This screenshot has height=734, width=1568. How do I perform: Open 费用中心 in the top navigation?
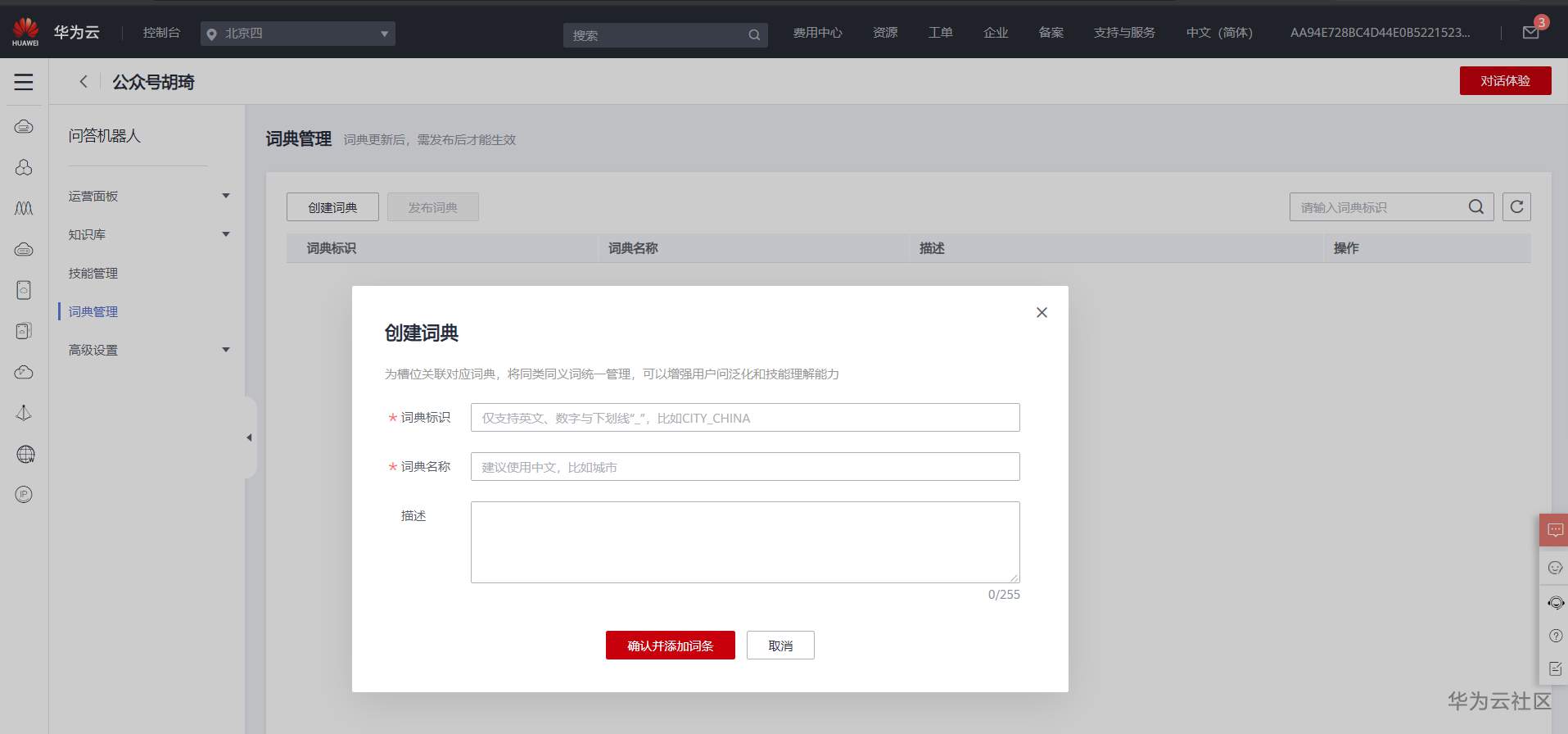click(817, 33)
